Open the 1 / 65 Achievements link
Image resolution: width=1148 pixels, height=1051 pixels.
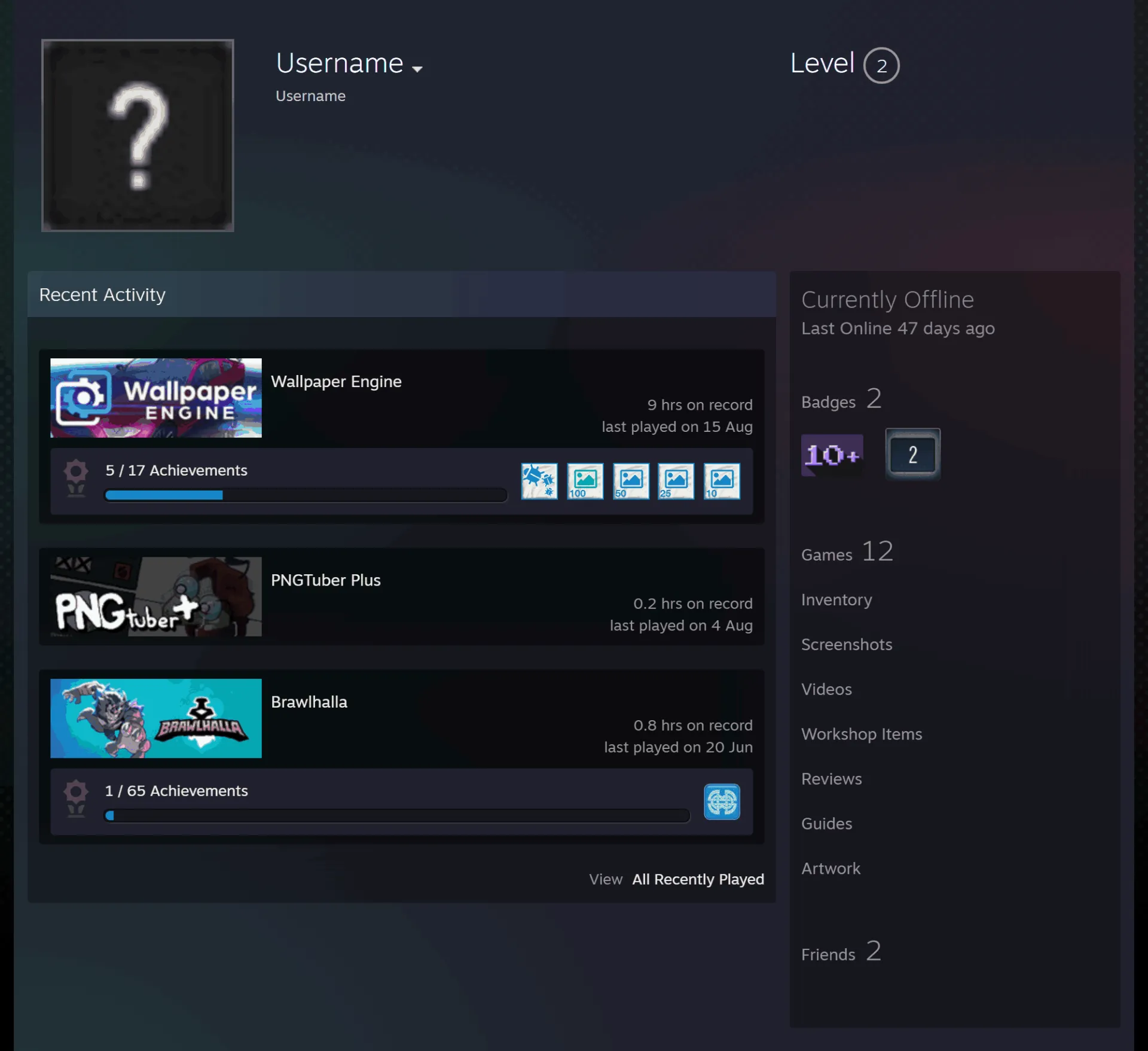[x=176, y=791]
